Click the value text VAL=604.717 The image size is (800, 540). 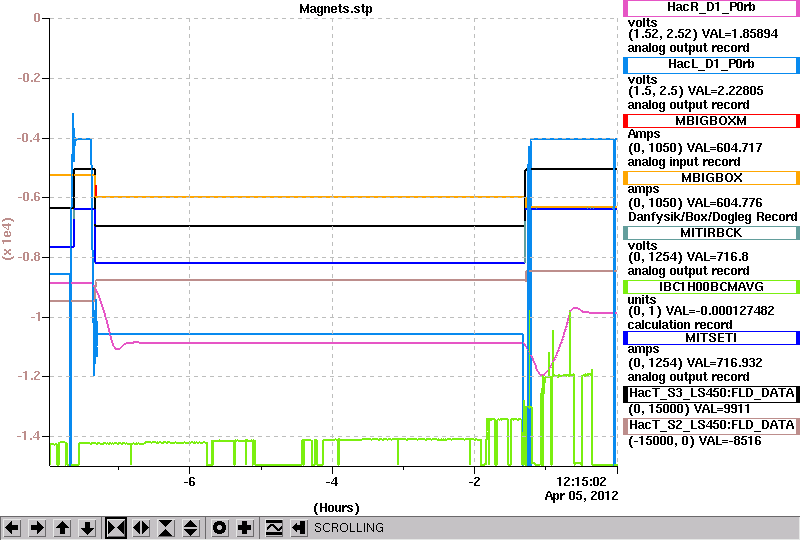[x=724, y=148]
